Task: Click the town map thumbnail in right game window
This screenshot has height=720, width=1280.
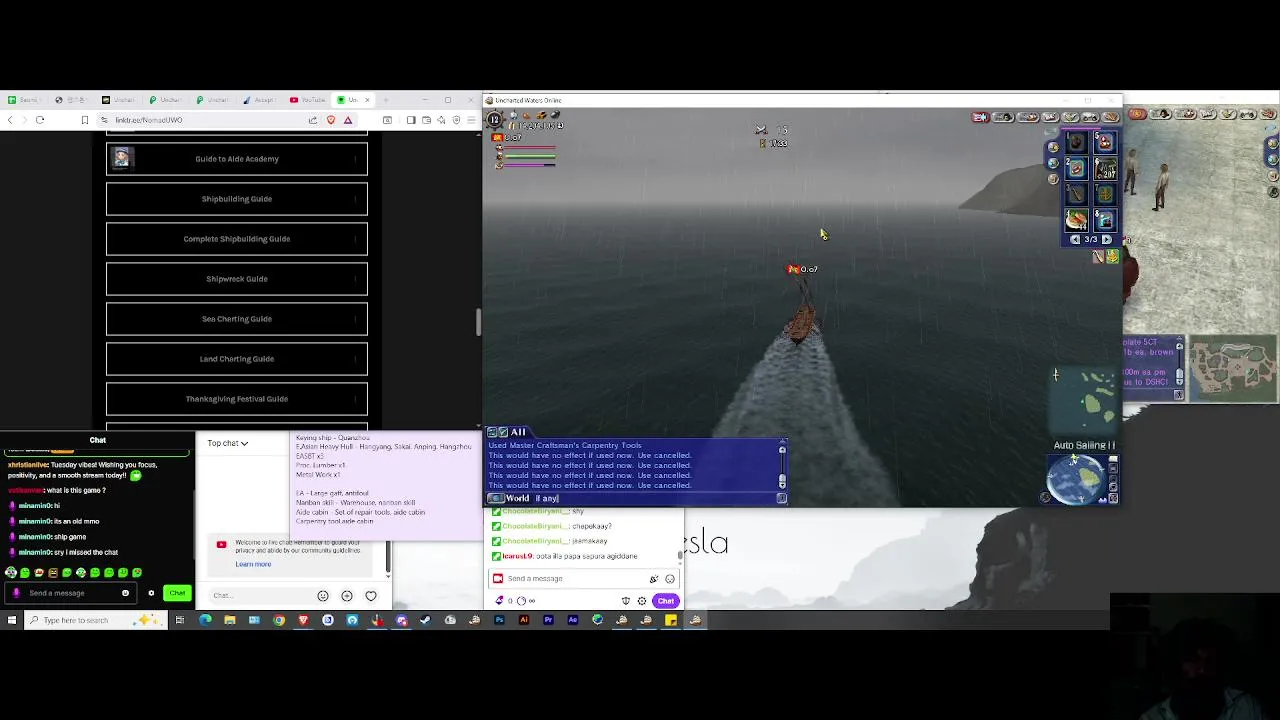Action: coord(1232,369)
